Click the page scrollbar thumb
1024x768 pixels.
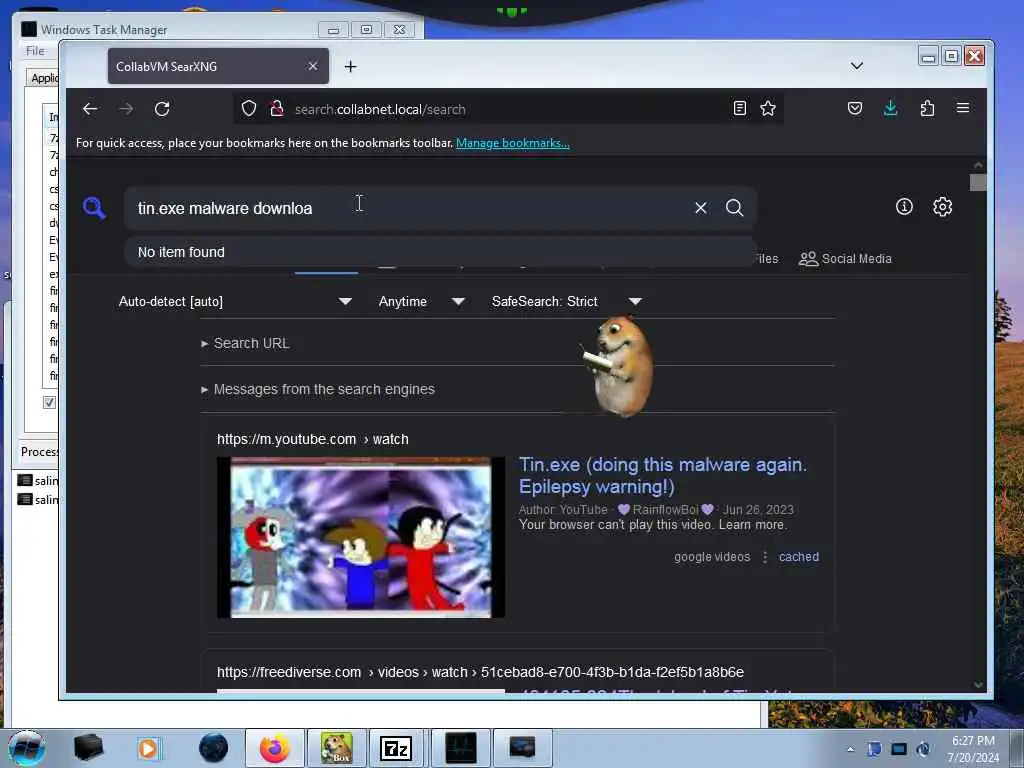(978, 182)
